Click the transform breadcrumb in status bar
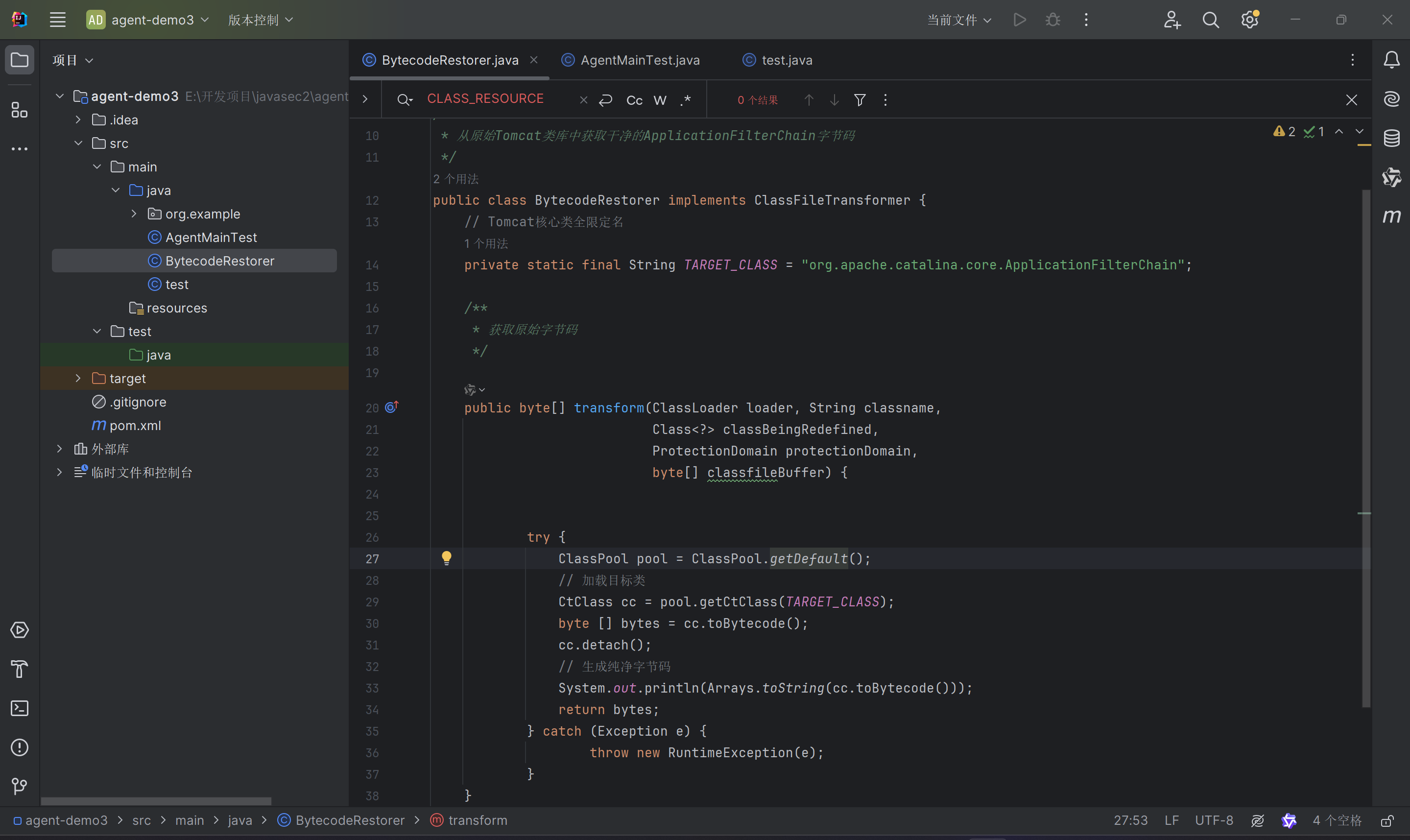This screenshot has height=840, width=1410. (477, 820)
